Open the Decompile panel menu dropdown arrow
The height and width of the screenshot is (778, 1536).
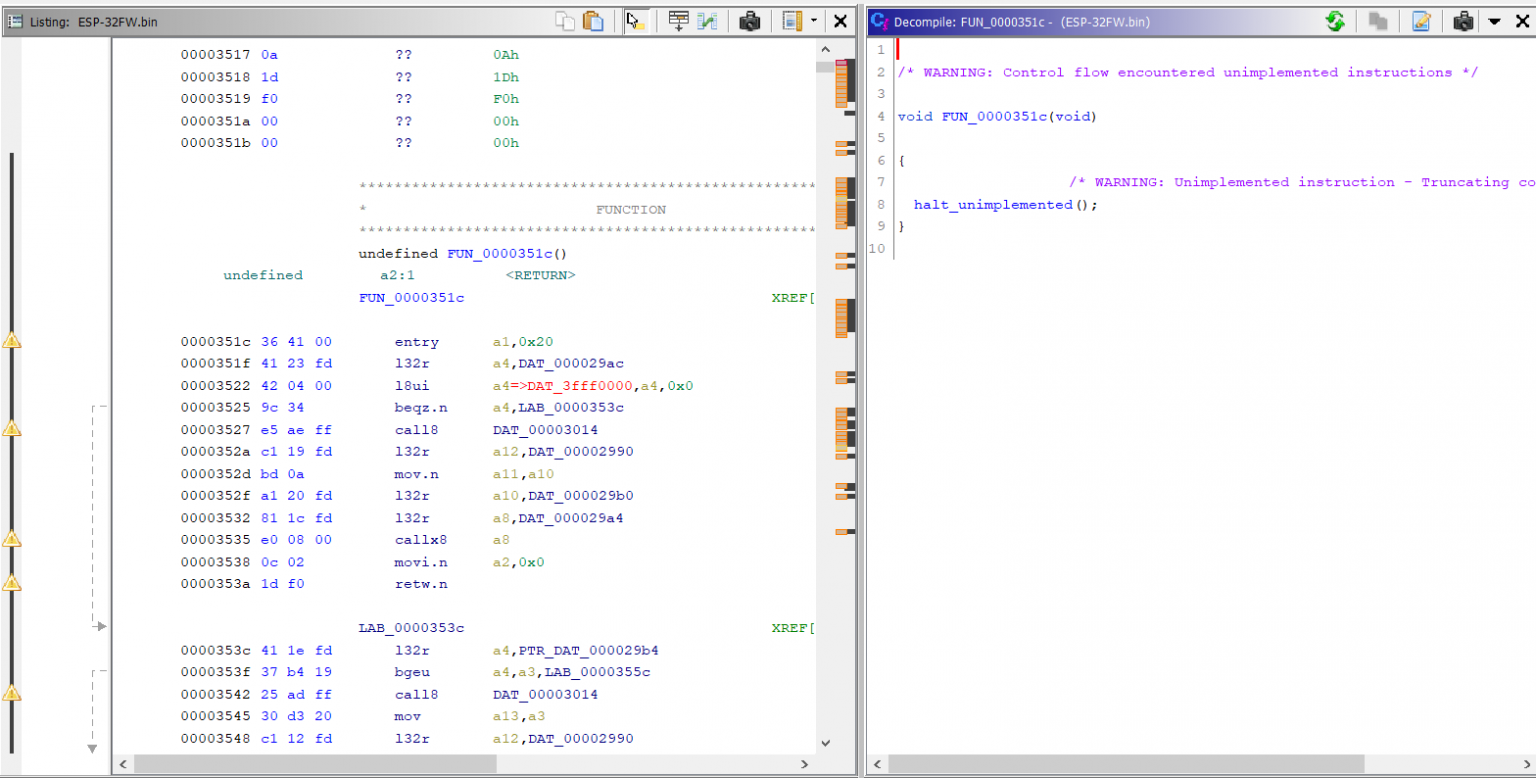(x=1494, y=21)
